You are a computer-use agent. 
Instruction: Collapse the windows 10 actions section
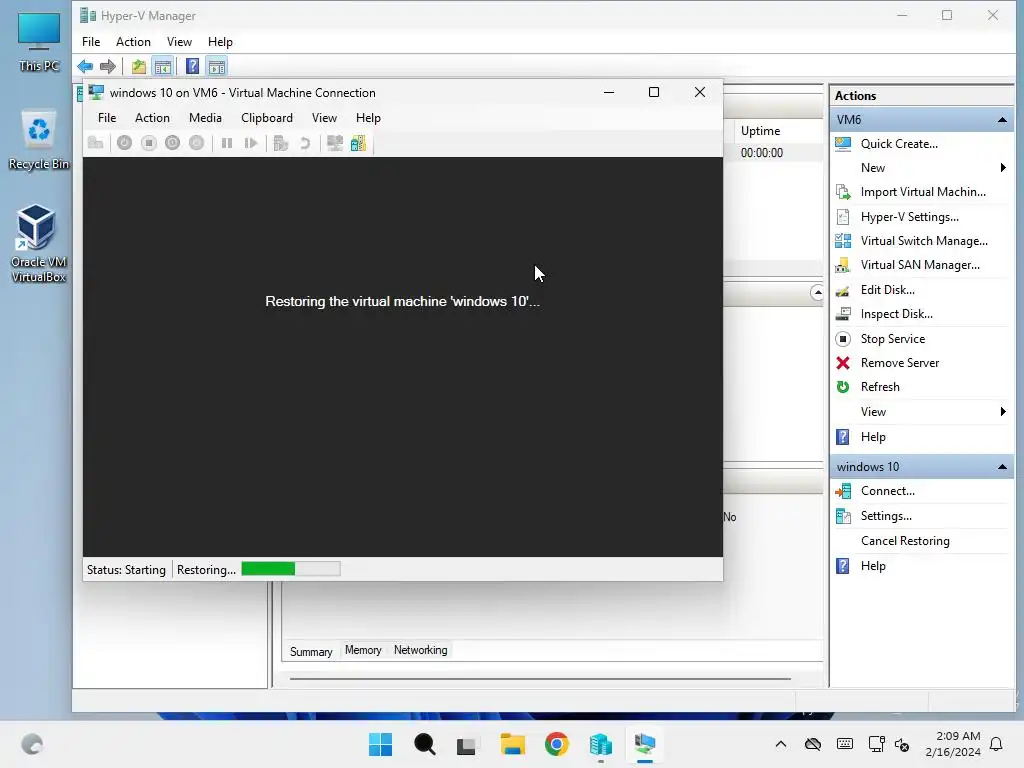(1002, 467)
